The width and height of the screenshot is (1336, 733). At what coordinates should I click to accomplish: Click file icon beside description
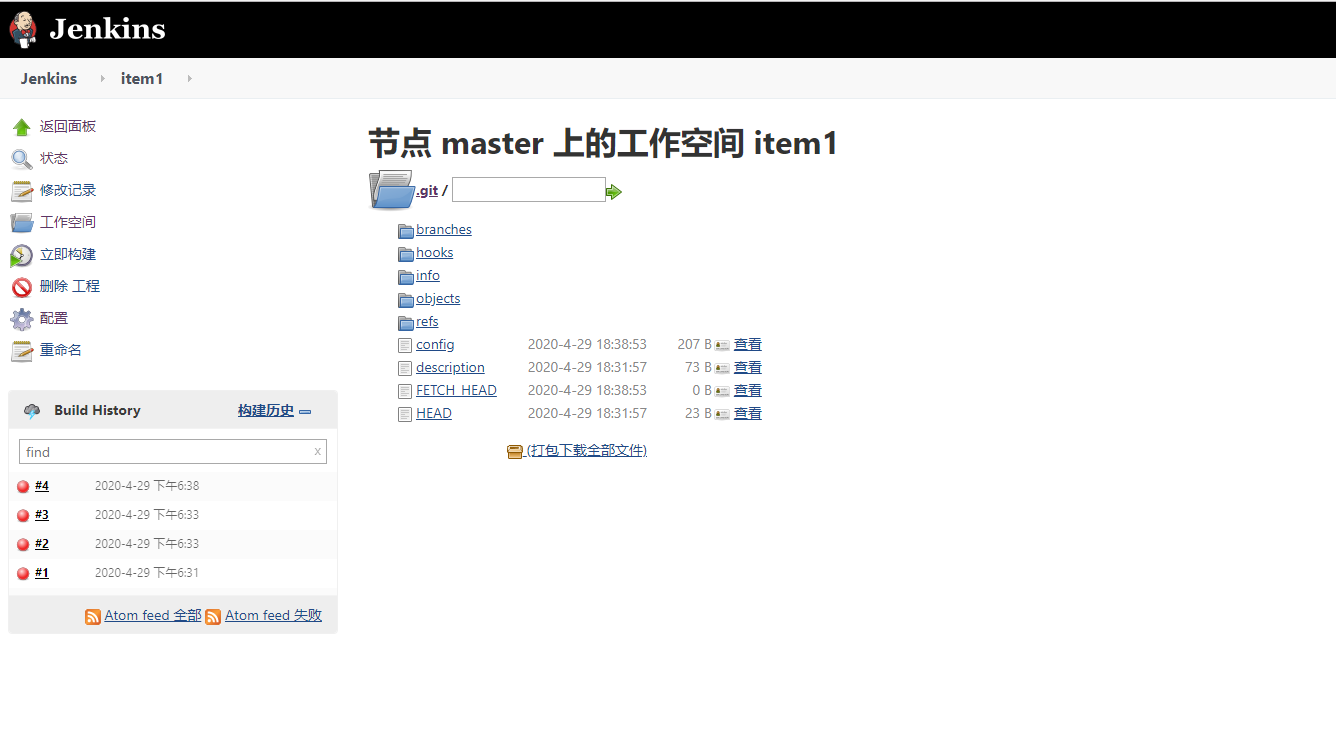(405, 368)
